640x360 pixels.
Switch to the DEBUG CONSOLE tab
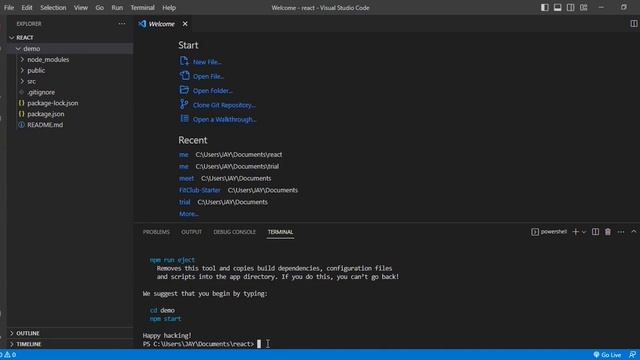point(234,232)
